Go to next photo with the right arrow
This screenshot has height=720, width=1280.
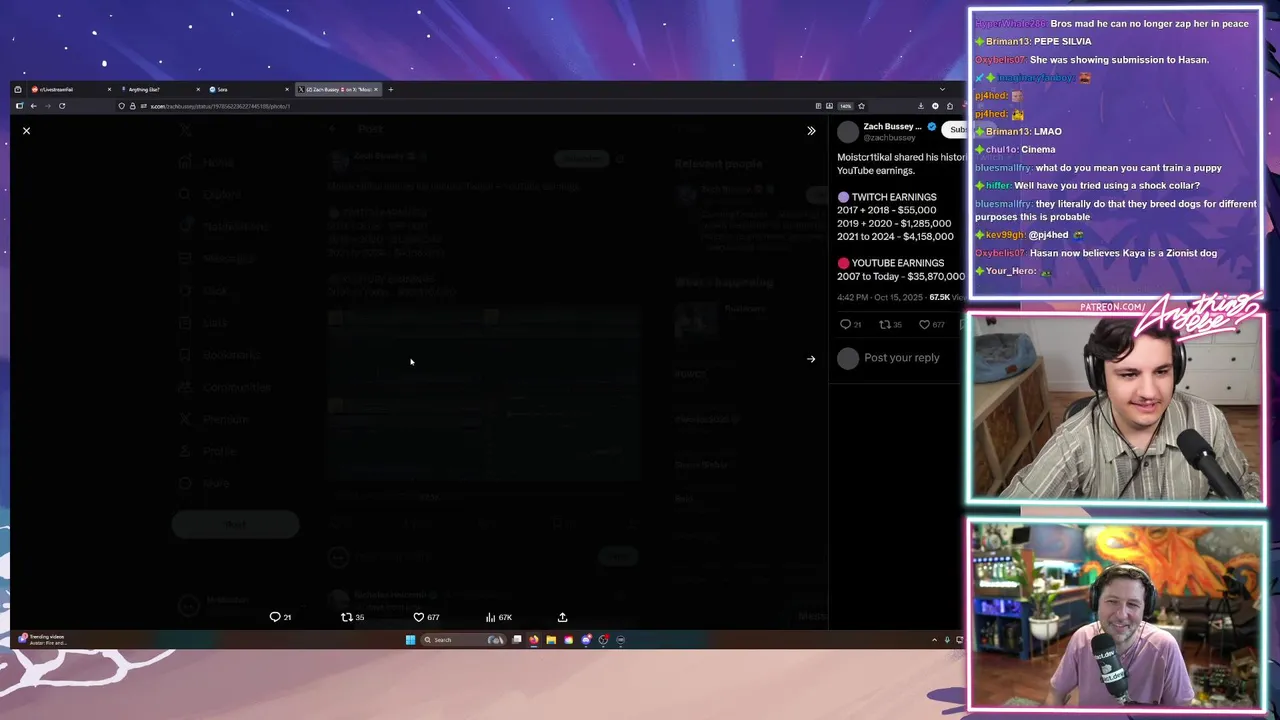[811, 359]
